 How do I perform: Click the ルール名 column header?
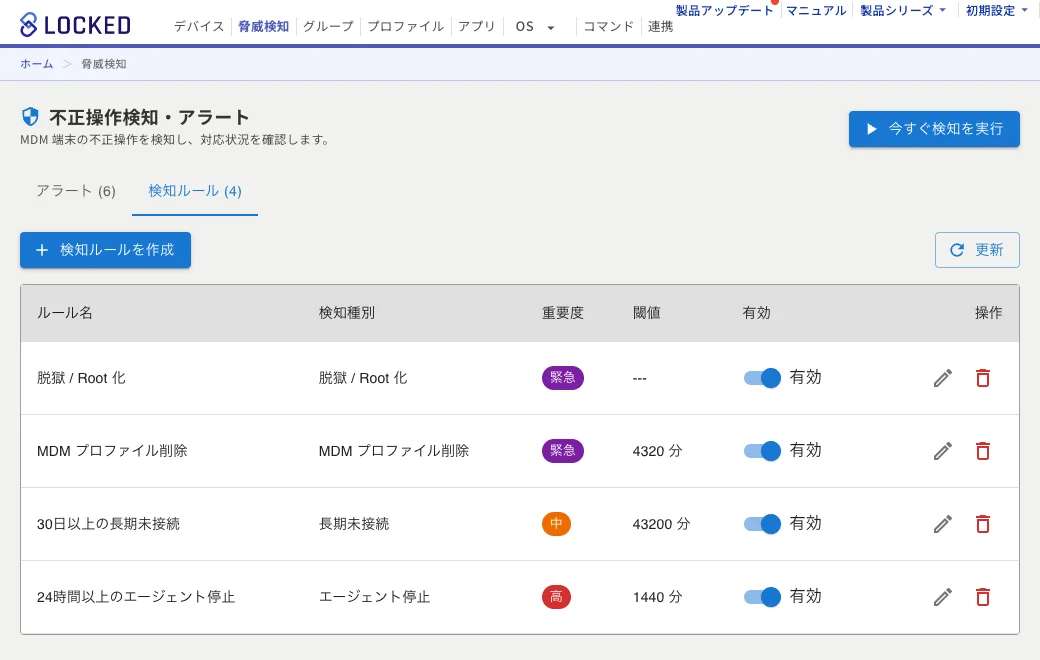(64, 313)
